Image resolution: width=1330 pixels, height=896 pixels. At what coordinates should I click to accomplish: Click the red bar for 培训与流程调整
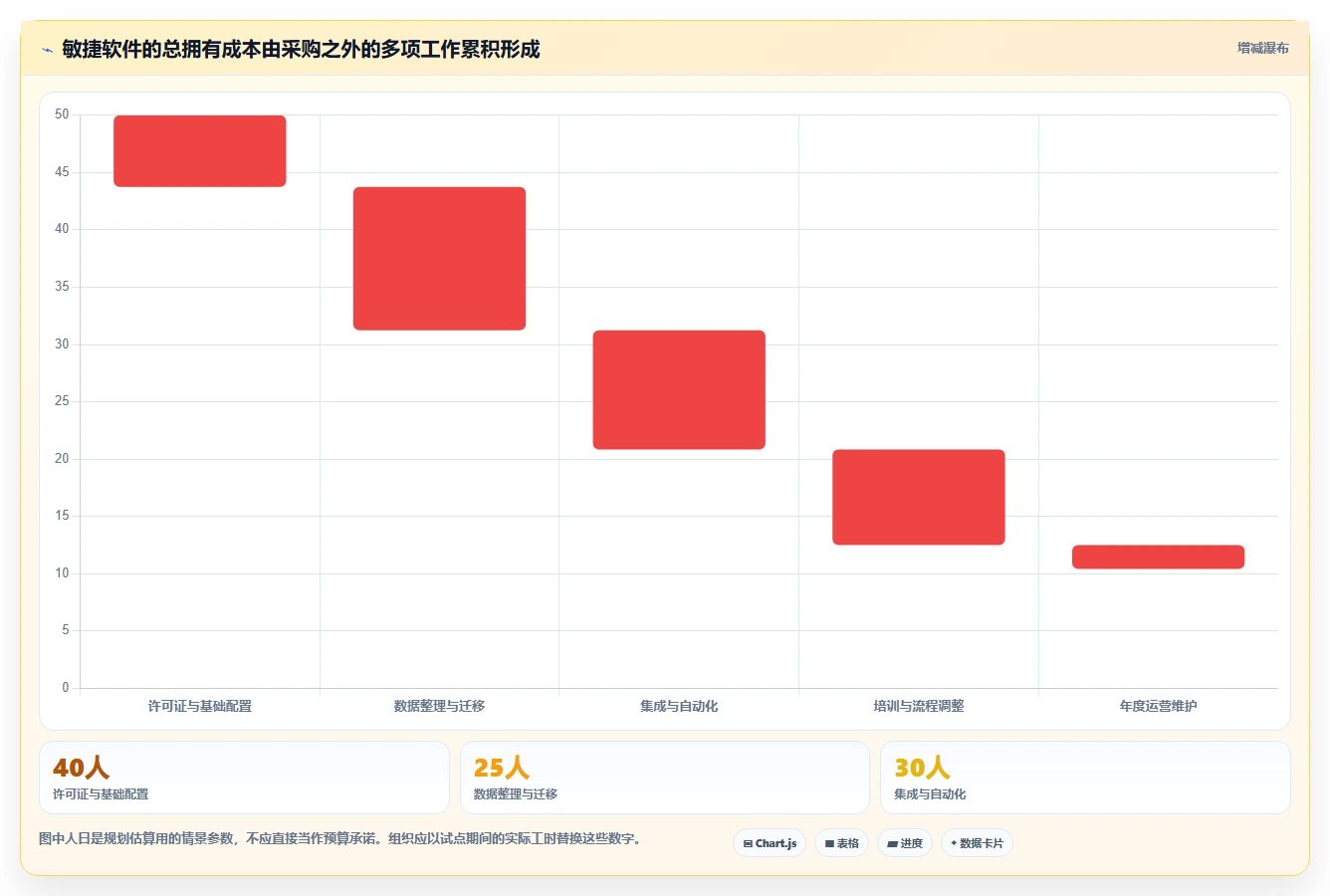919,498
